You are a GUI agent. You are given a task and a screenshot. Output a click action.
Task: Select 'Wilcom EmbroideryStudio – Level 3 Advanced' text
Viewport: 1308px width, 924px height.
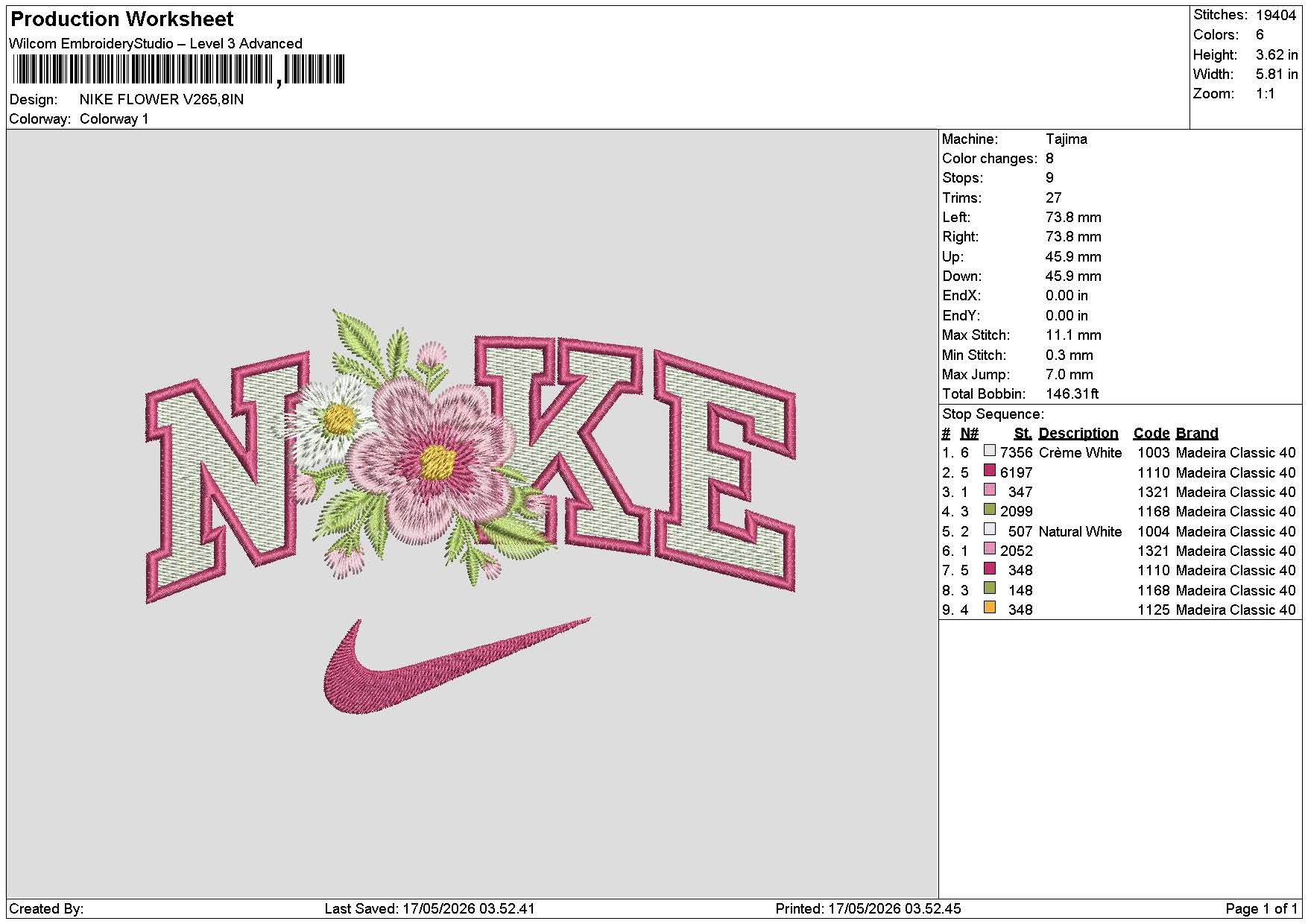[x=156, y=44]
